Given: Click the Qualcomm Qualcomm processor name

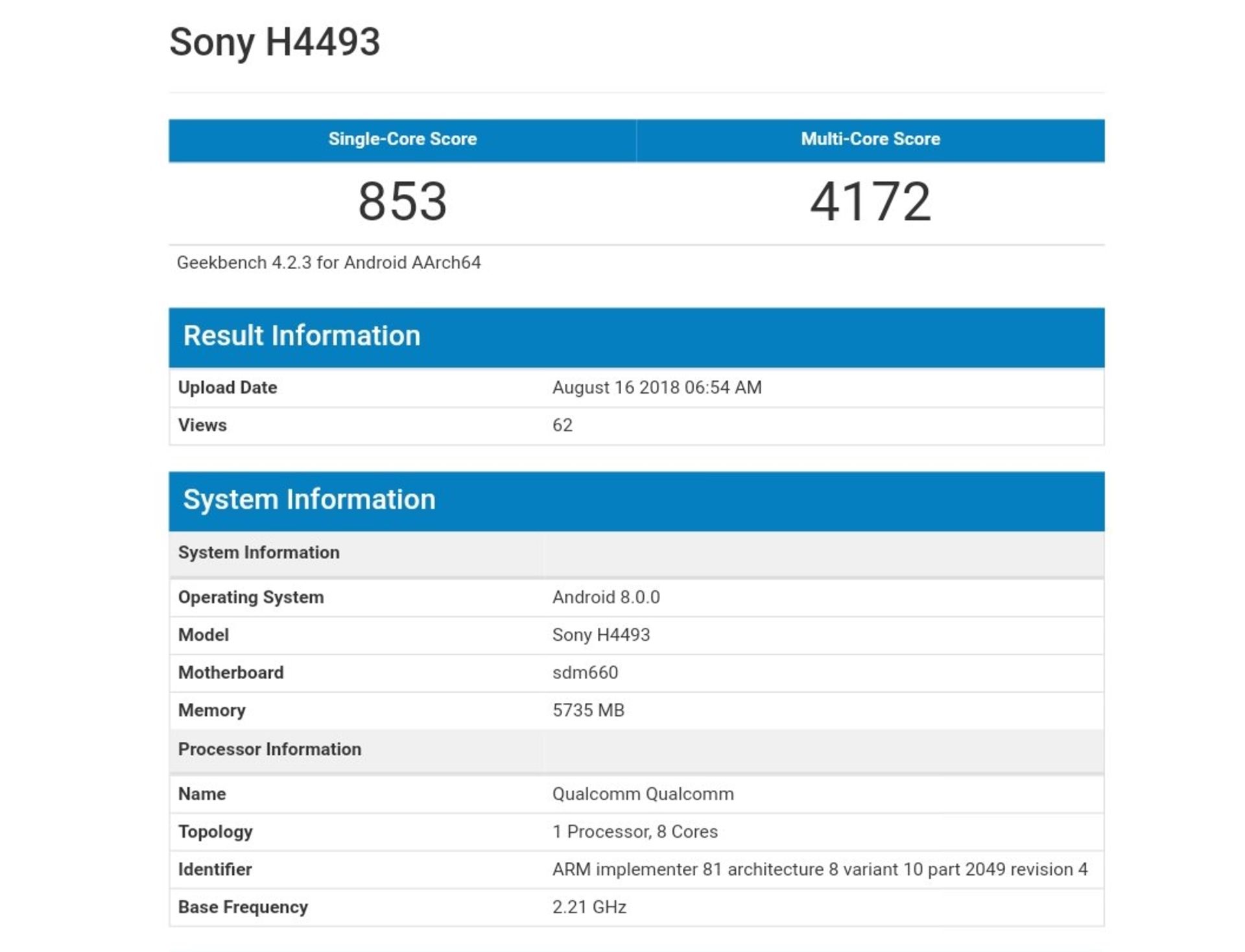Looking at the screenshot, I should 643,794.
